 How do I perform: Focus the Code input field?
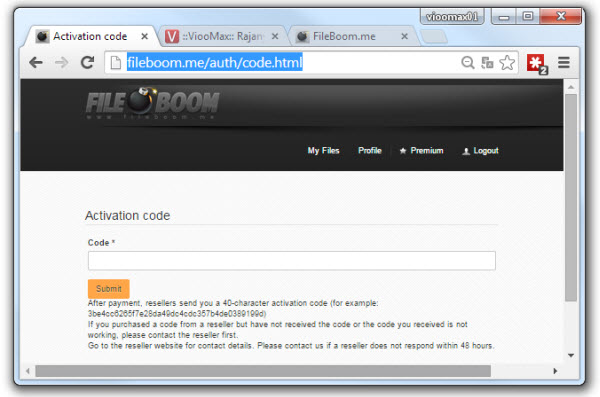click(x=292, y=261)
